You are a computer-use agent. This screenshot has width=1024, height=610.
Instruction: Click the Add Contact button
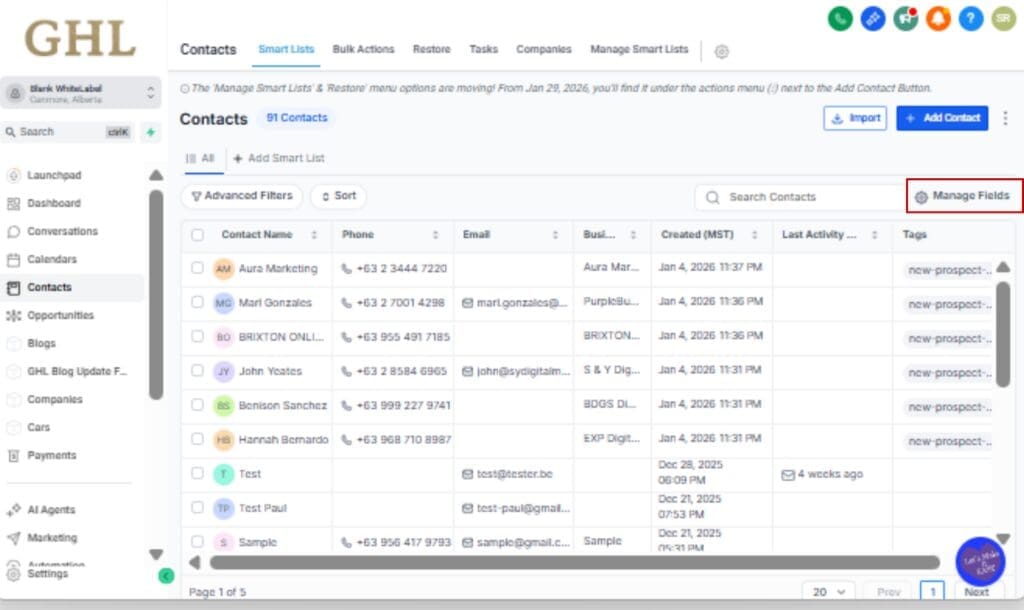[941, 117]
